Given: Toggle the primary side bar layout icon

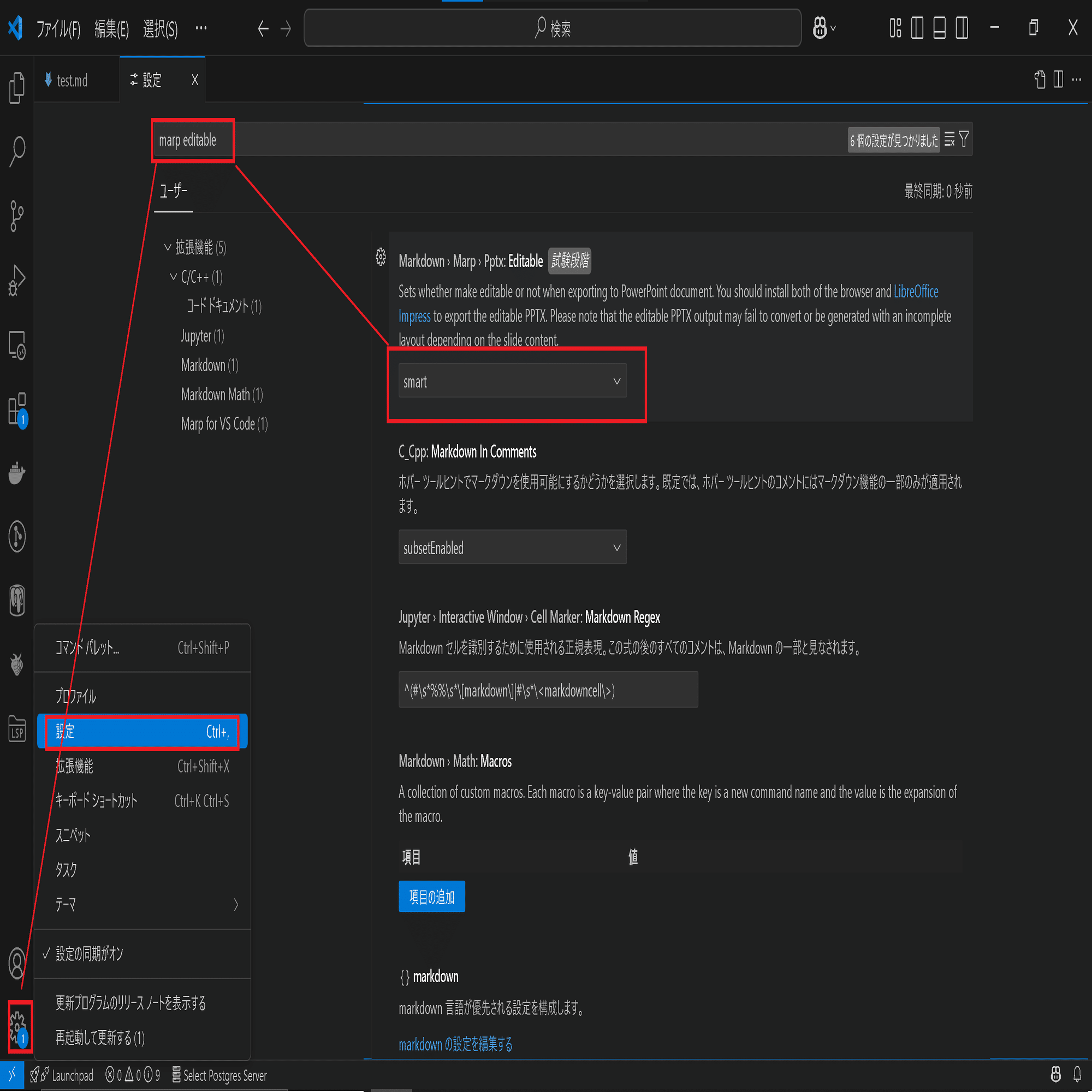Looking at the screenshot, I should [x=917, y=28].
